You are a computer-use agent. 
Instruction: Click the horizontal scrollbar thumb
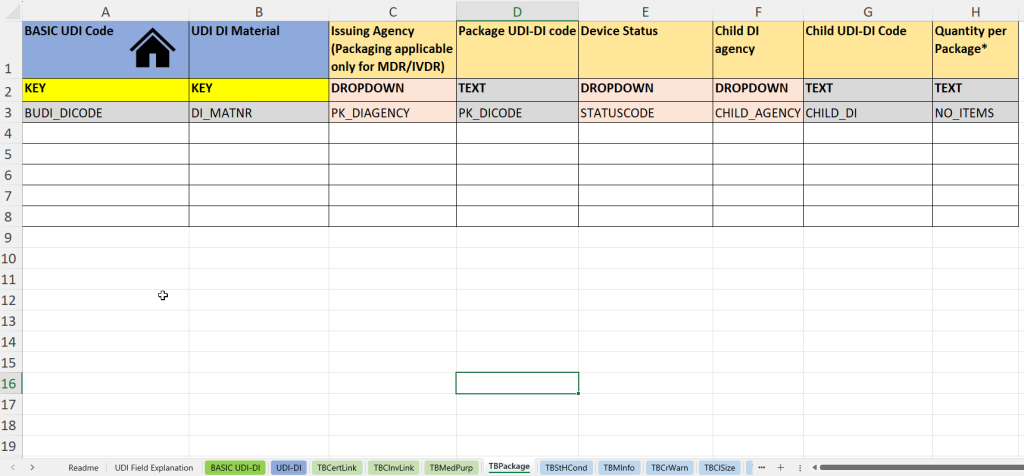tap(920, 468)
